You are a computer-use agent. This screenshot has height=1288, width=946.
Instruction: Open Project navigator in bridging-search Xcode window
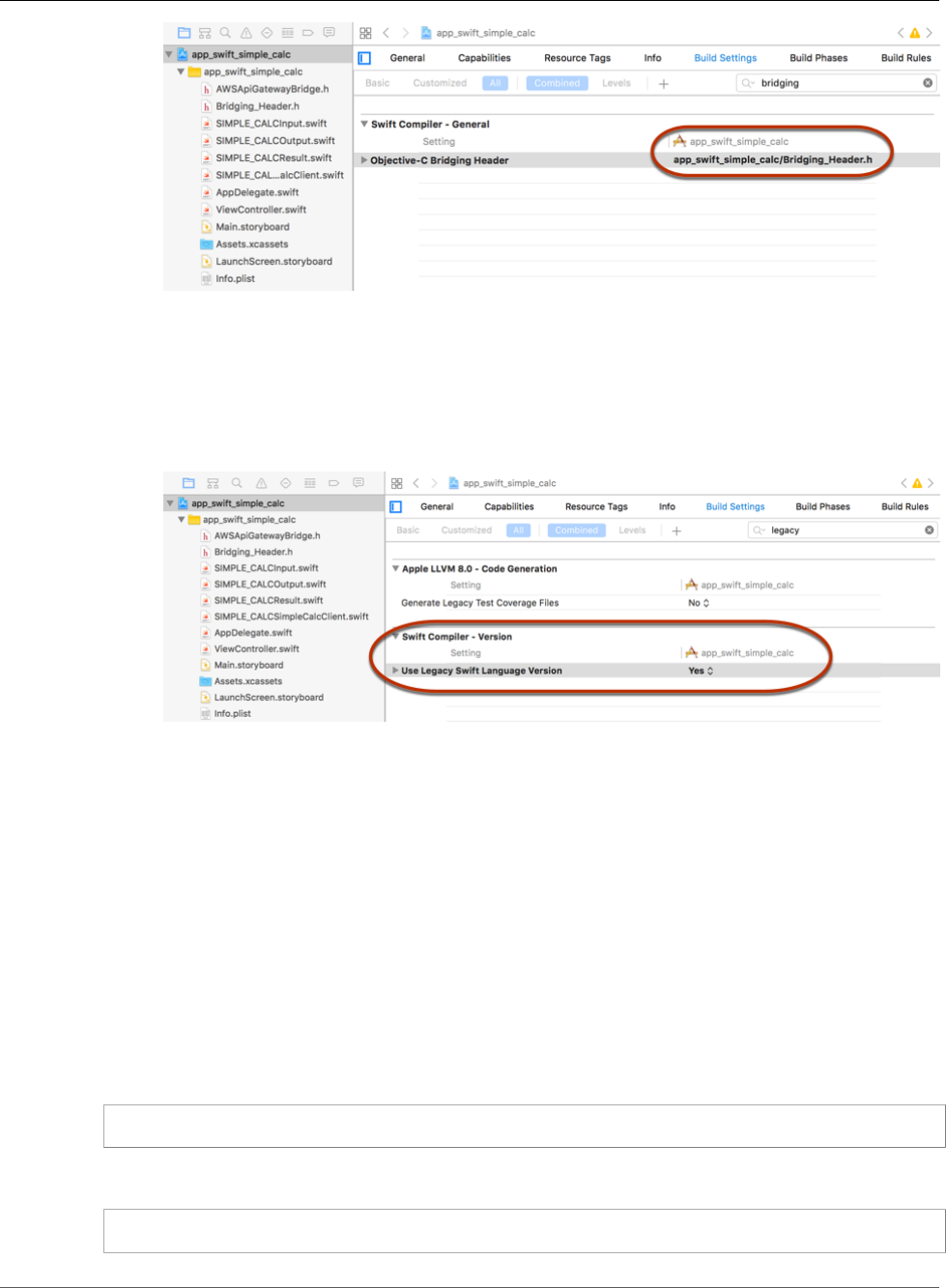click(185, 33)
